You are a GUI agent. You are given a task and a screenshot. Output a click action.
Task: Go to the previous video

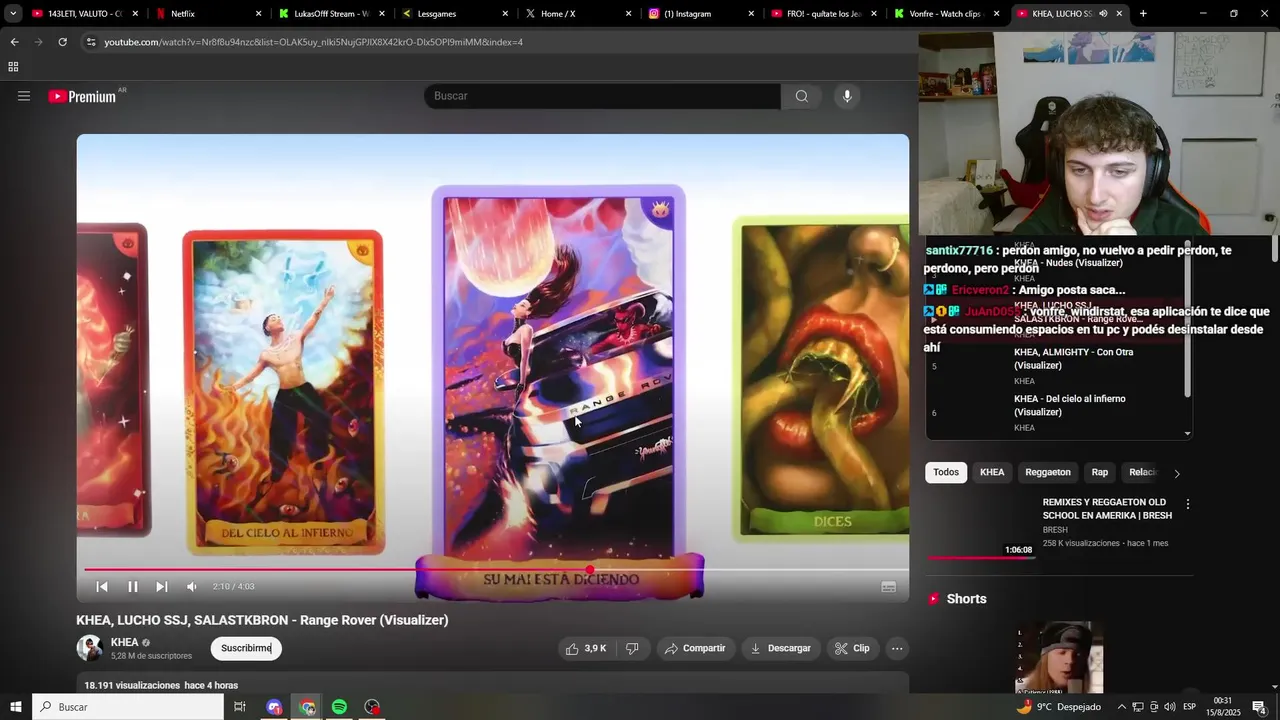pos(102,587)
